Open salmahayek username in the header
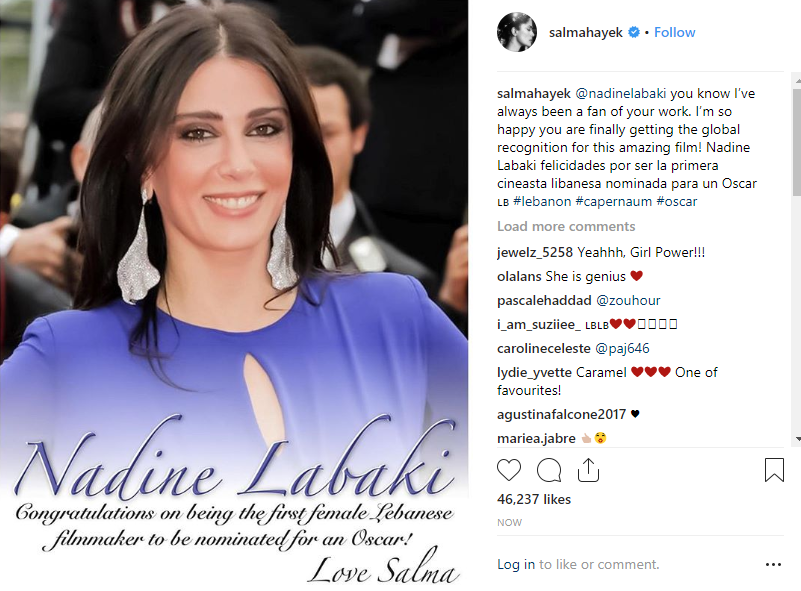The width and height of the screenshot is (801, 591). 585,32
